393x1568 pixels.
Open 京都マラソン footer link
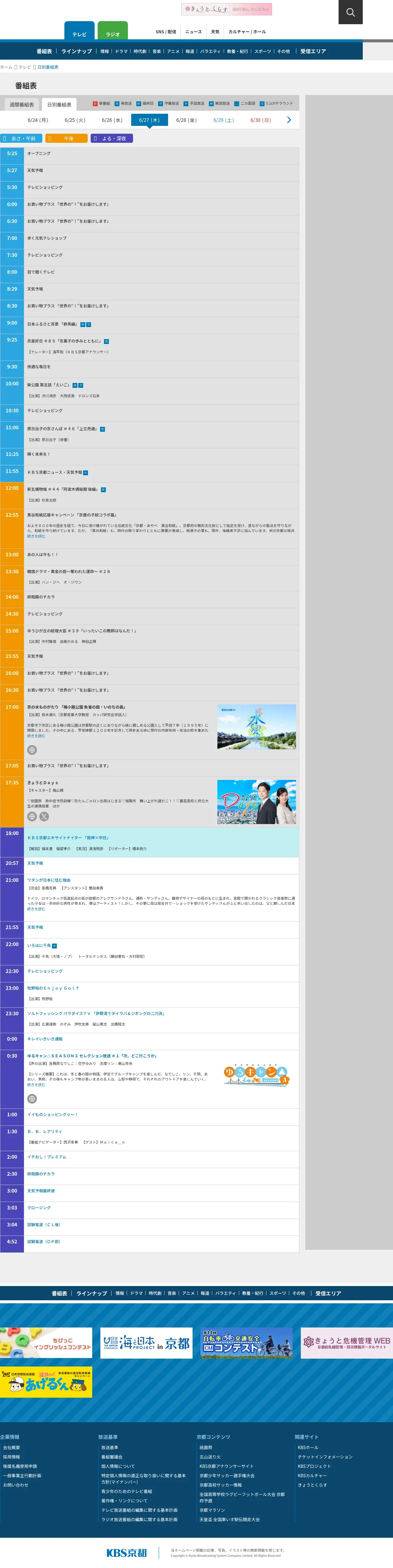[212, 1510]
